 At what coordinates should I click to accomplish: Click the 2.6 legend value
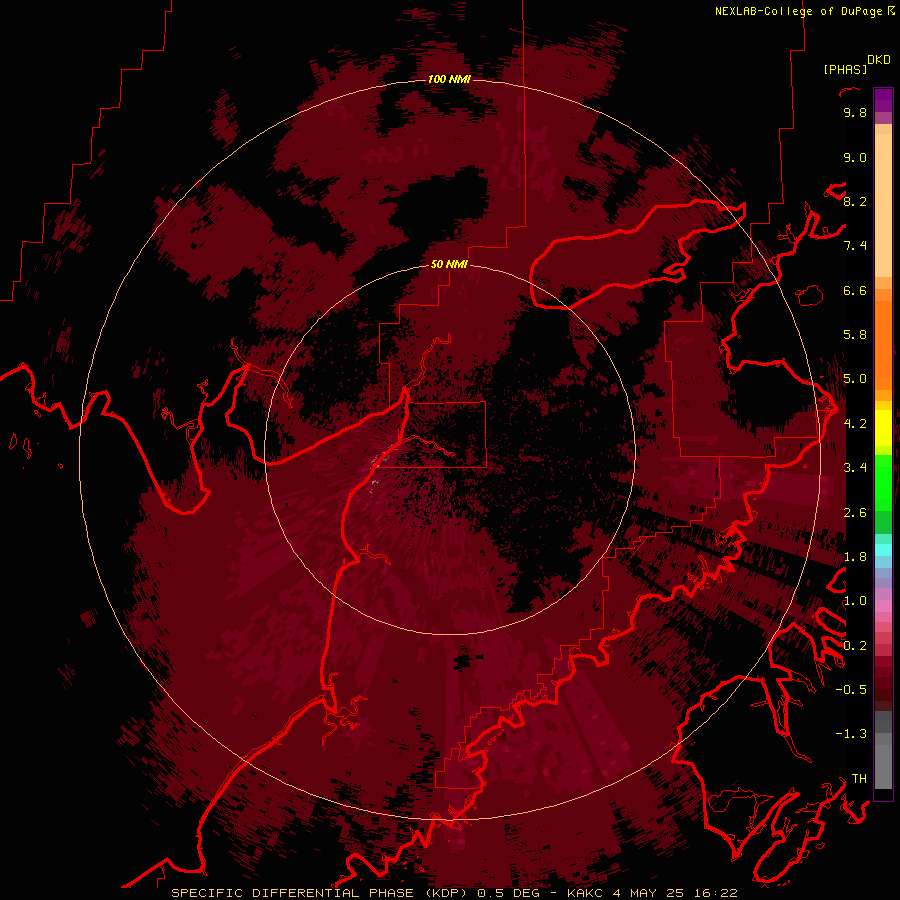855,513
